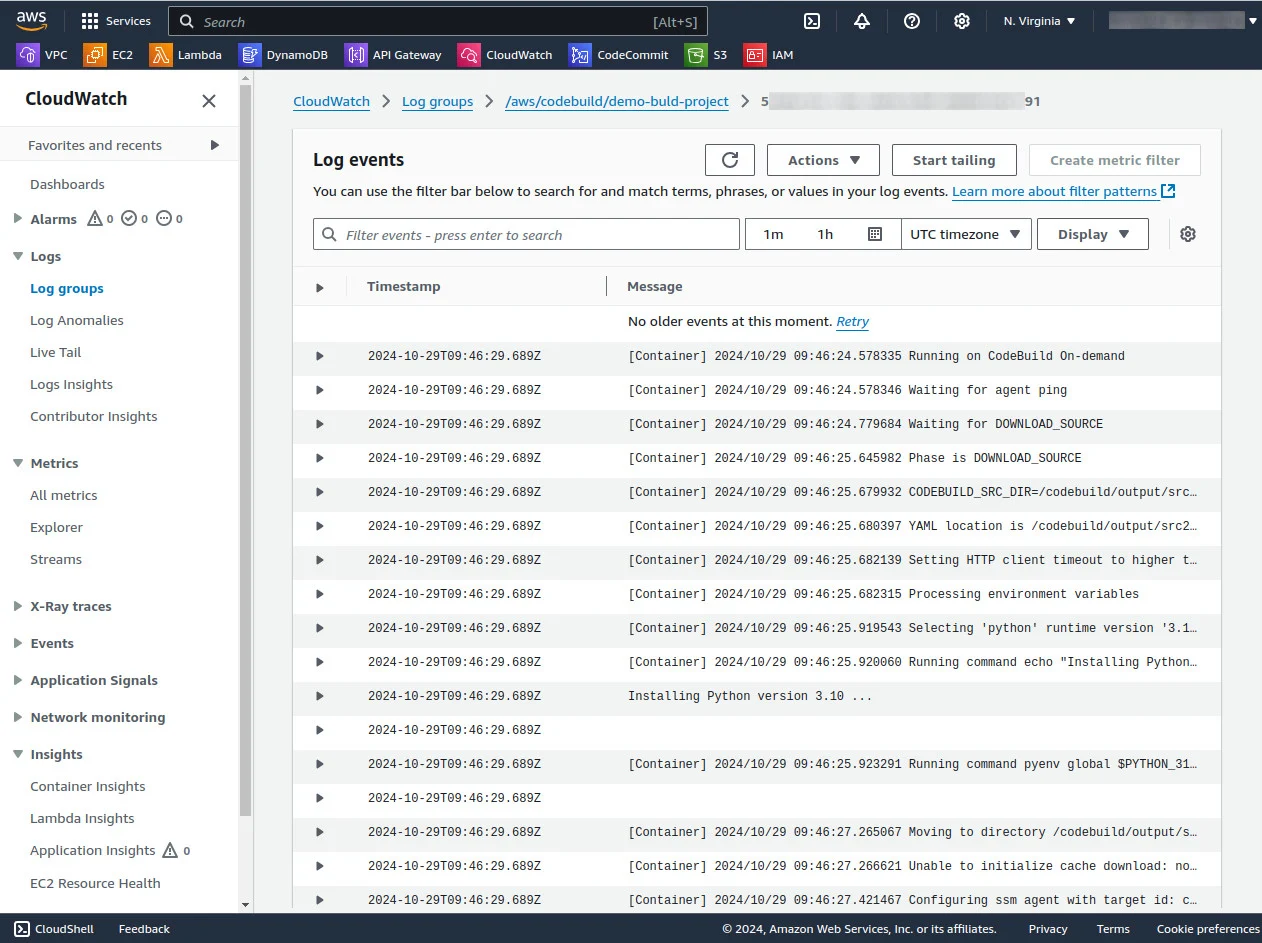
Task: Collapse the Insights section
Action: (x=18, y=754)
